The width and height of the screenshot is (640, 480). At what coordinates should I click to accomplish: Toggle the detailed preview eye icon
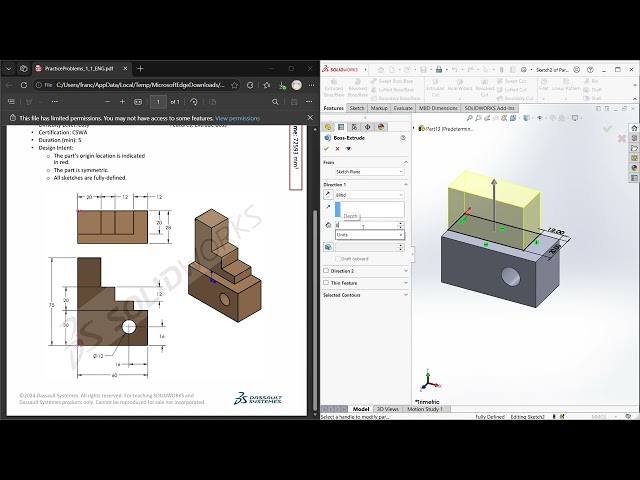348,149
